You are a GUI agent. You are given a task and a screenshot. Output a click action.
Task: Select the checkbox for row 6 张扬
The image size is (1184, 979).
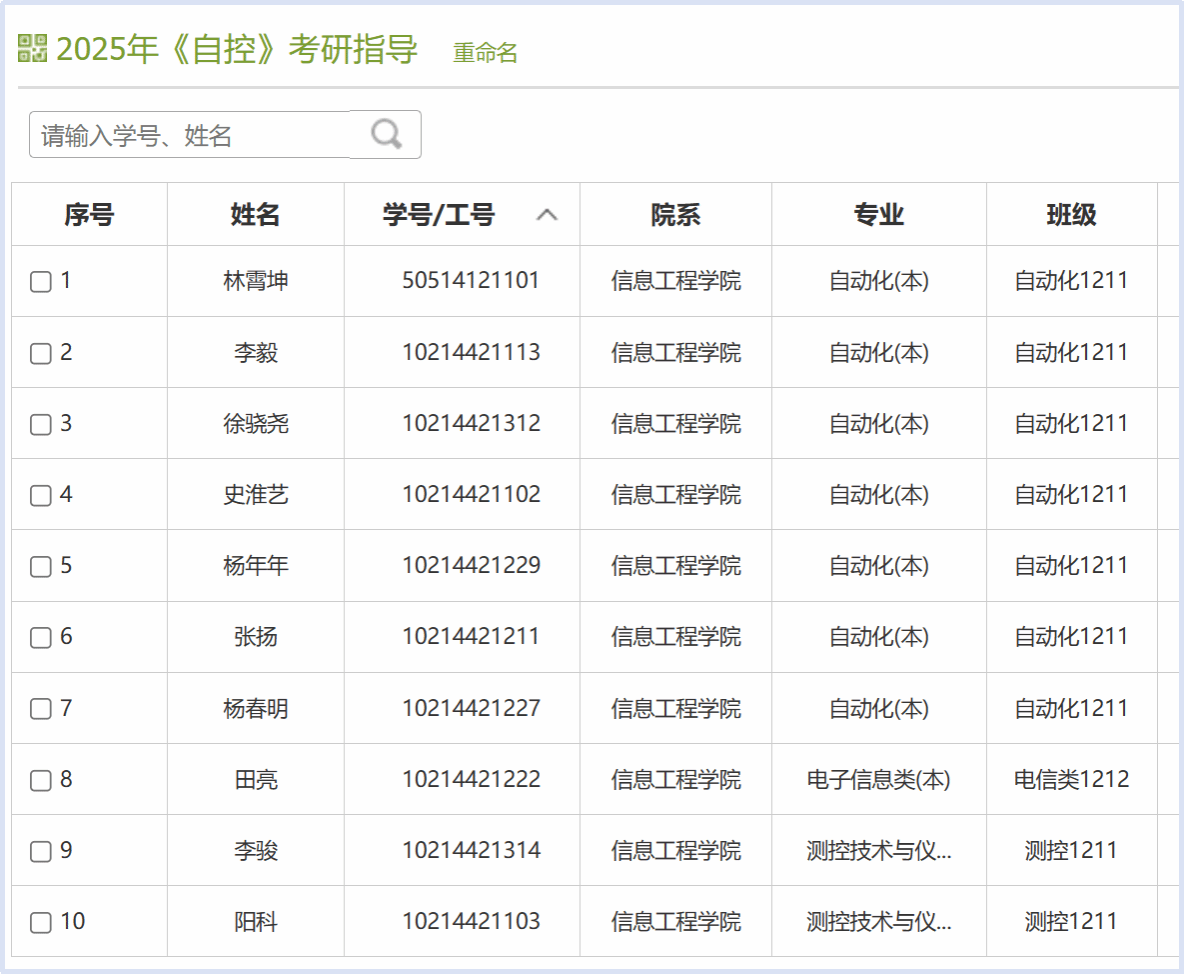click(x=40, y=638)
